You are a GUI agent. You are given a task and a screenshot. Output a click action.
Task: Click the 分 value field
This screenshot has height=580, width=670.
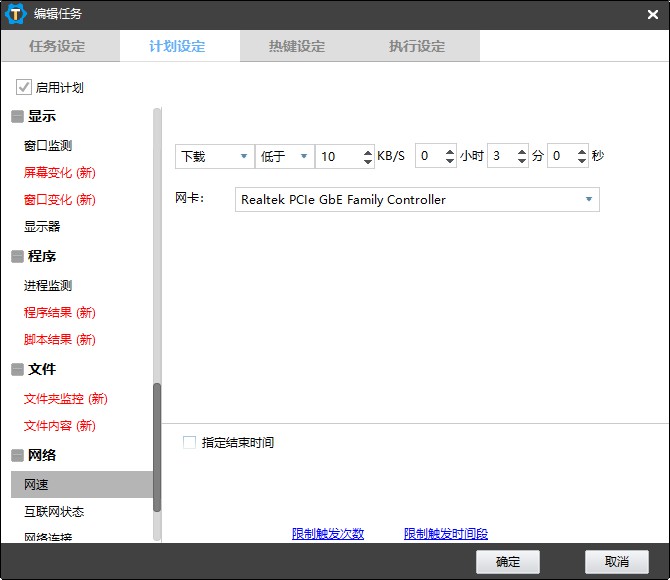tap(502, 156)
